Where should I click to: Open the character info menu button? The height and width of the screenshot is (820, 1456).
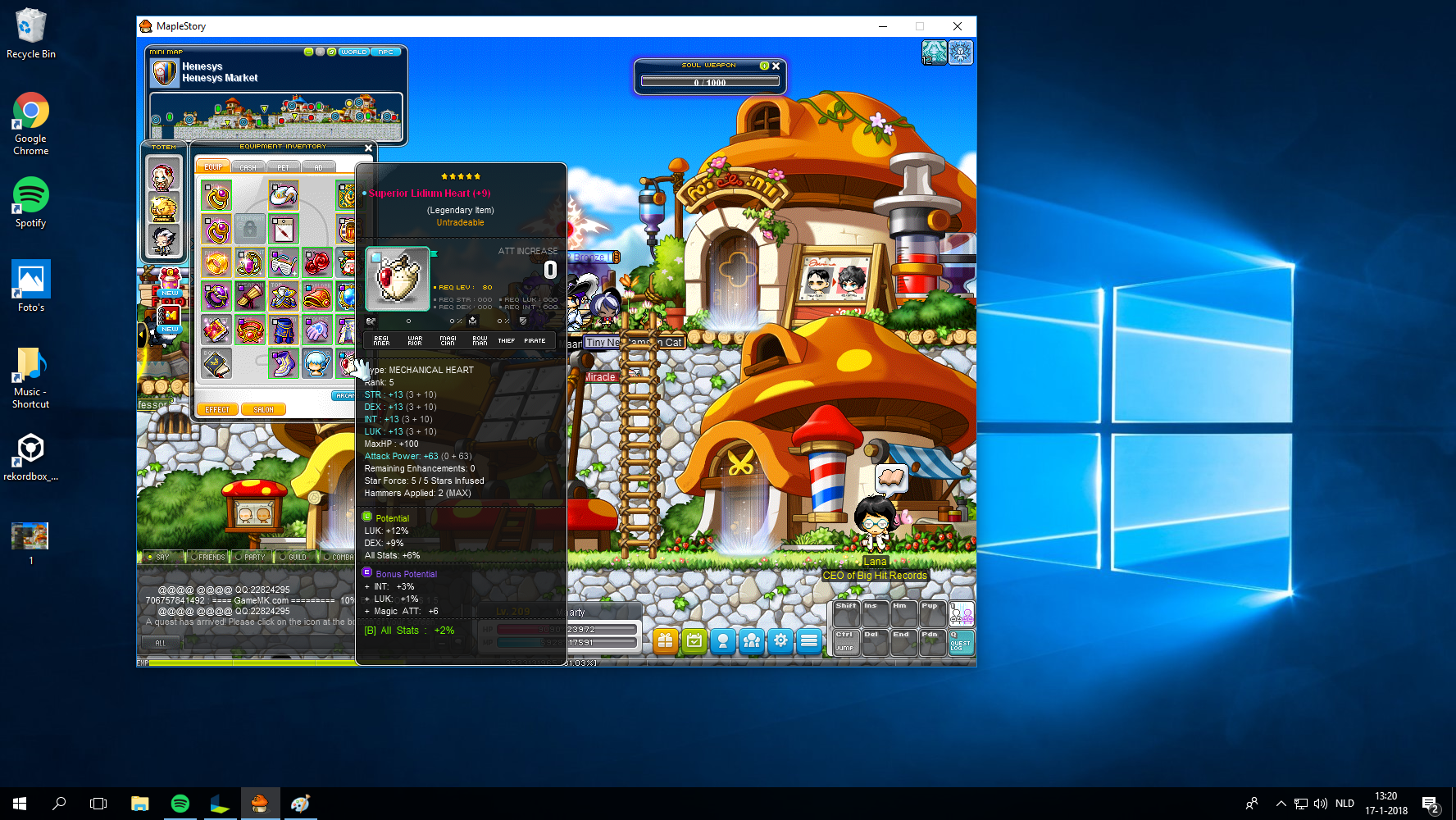tap(722, 641)
